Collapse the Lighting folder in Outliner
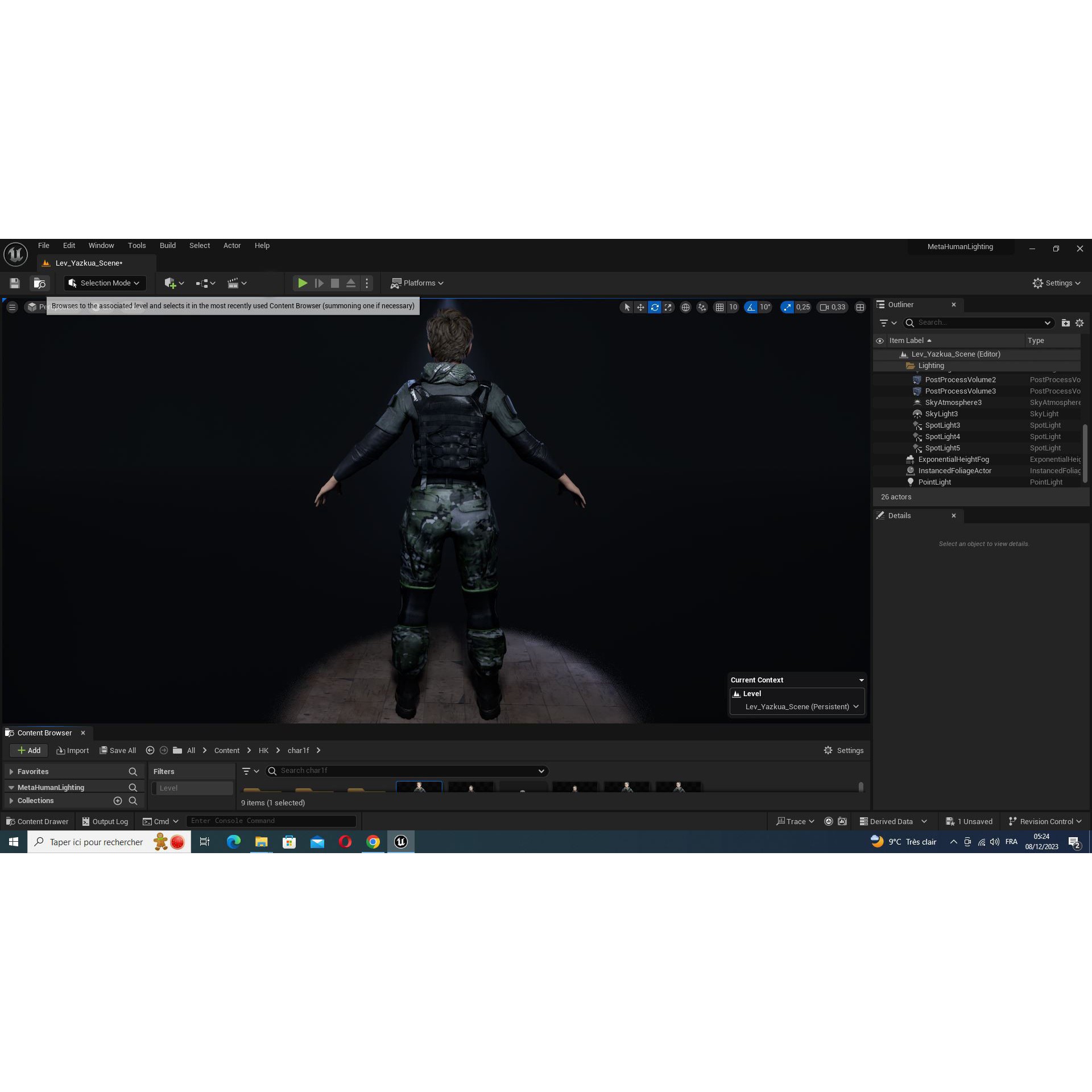Image resolution: width=1092 pixels, height=1092 pixels. tap(911, 366)
